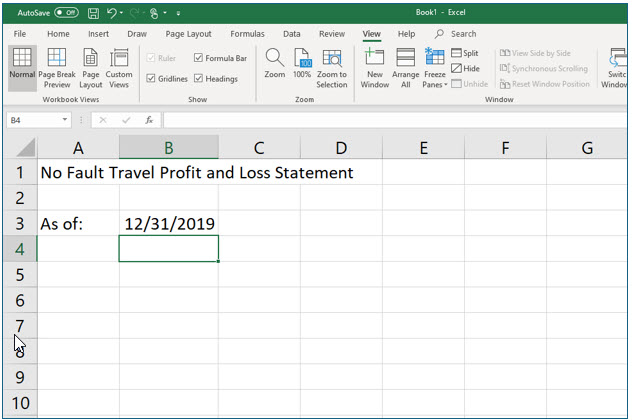Select column D header
The image size is (632, 420).
tap(341, 148)
